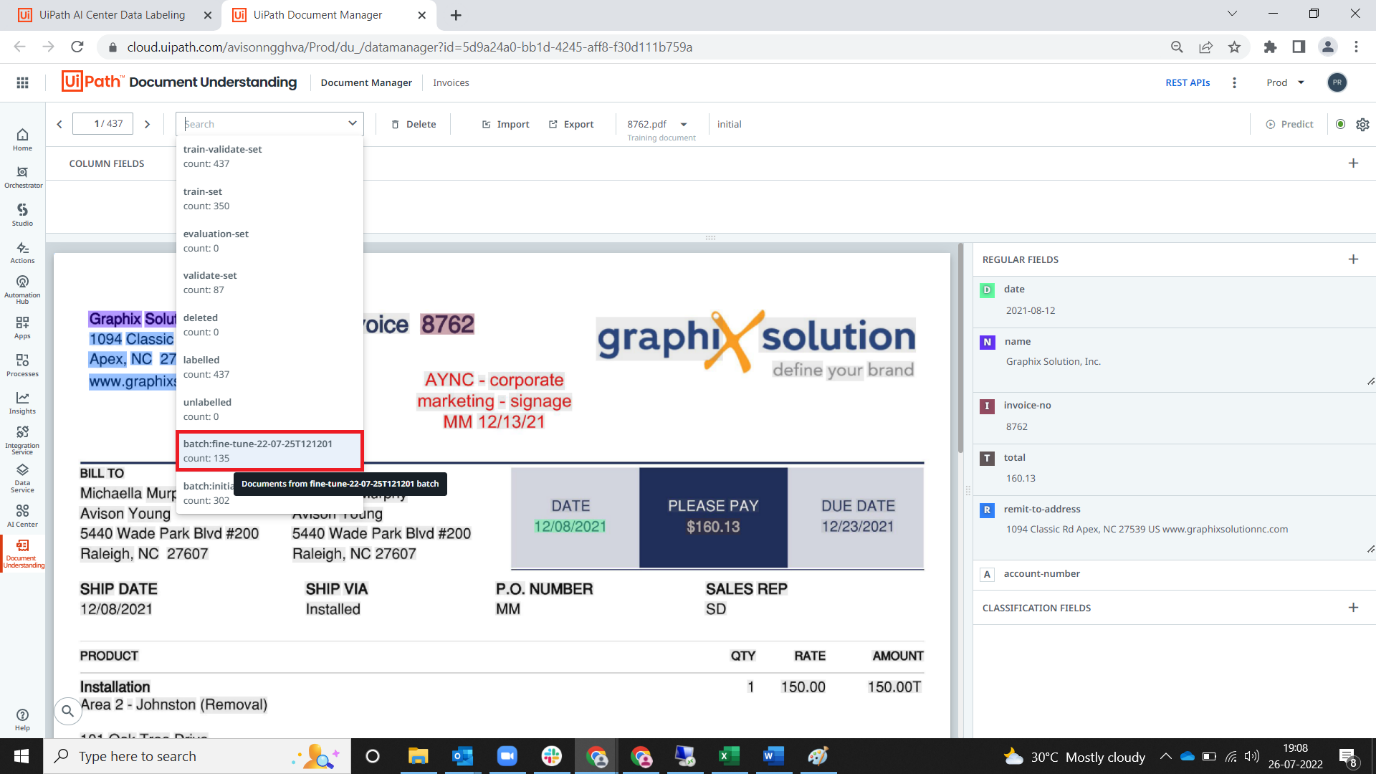Image resolution: width=1376 pixels, height=774 pixels.
Task: Click the blue R badge of remit-to-address
Action: [x=987, y=510]
